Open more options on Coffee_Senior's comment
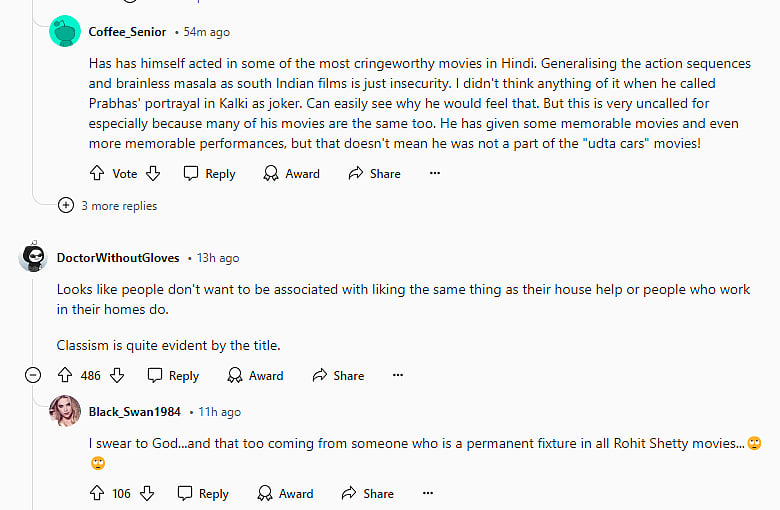 435,173
